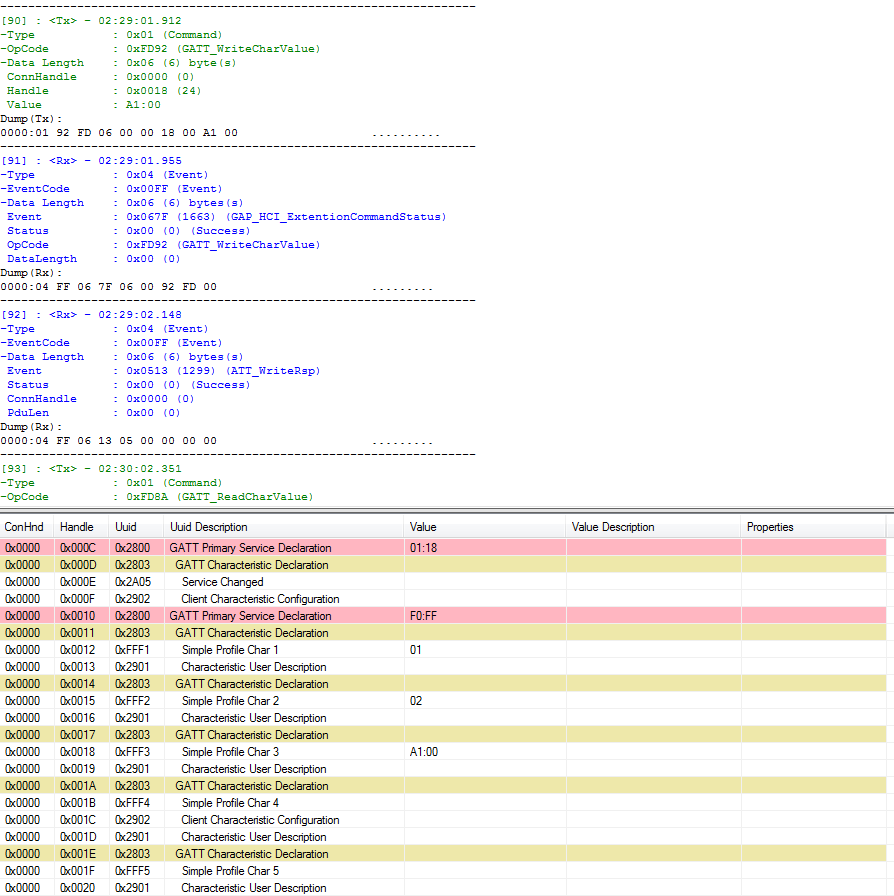Click the Handle column header
This screenshot has width=894, height=896.
coord(82,527)
